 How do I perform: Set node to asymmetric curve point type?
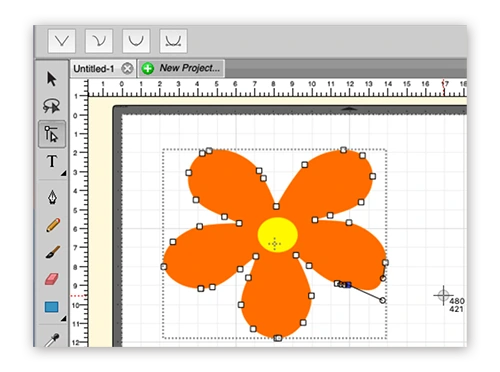99,41
